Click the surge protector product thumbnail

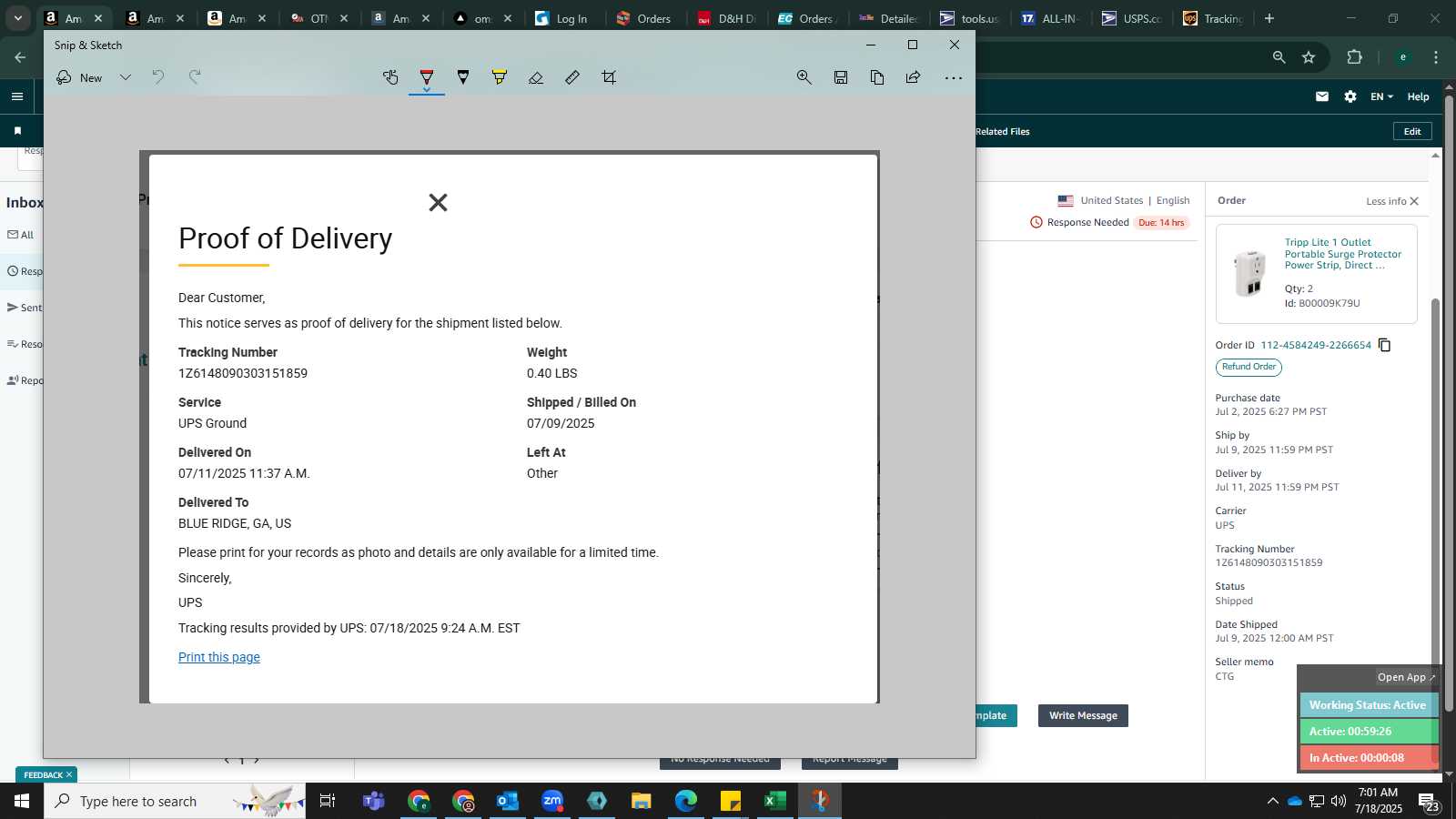click(x=1249, y=273)
